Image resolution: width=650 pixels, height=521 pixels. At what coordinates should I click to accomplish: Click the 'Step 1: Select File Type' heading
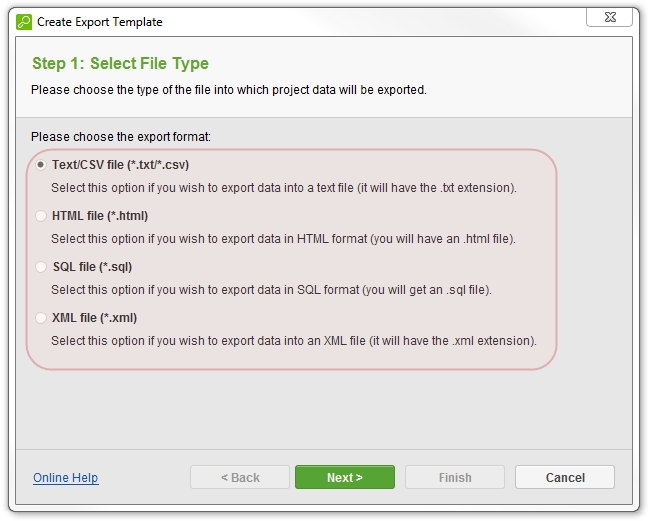[x=121, y=63]
